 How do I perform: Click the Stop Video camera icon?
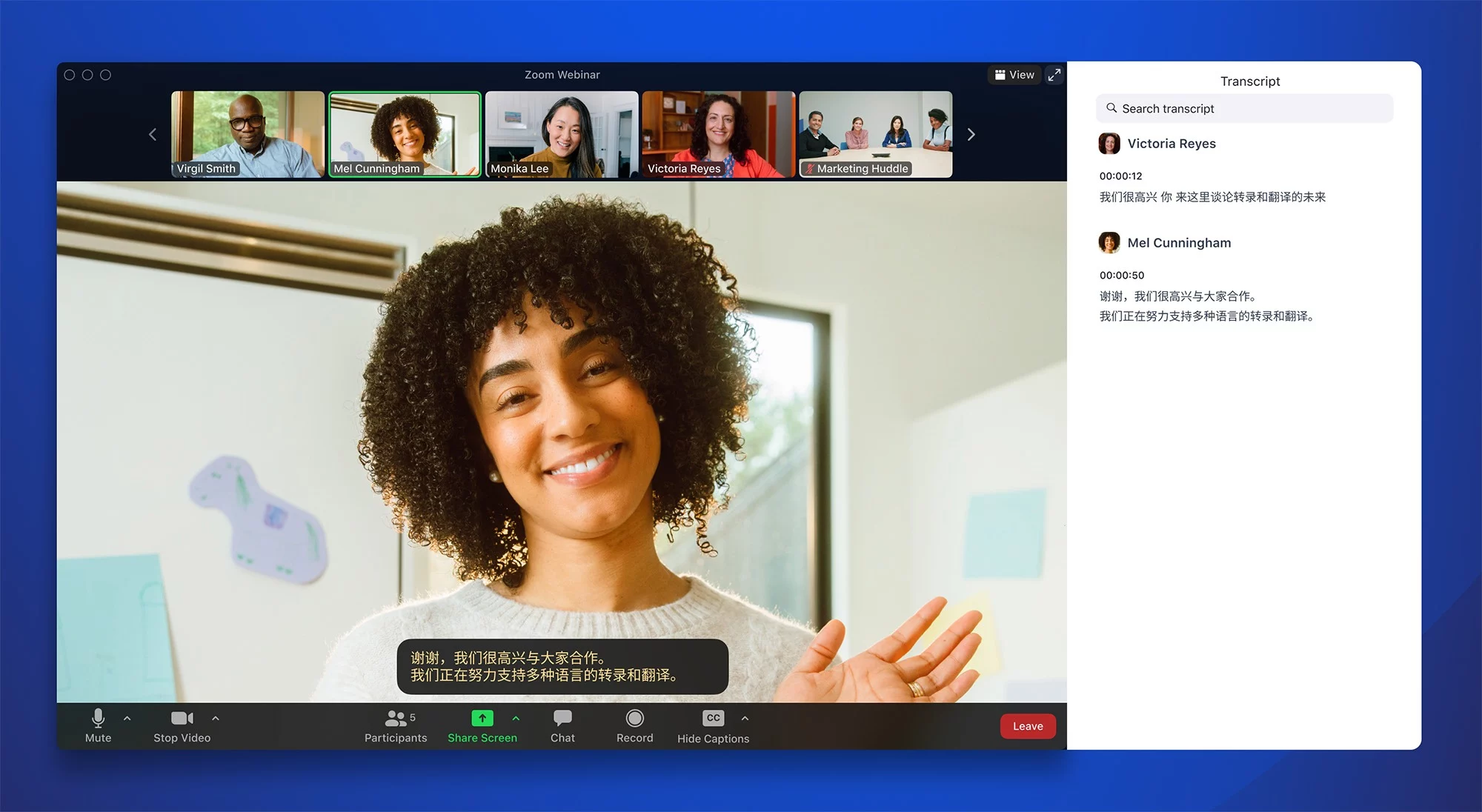(180, 717)
